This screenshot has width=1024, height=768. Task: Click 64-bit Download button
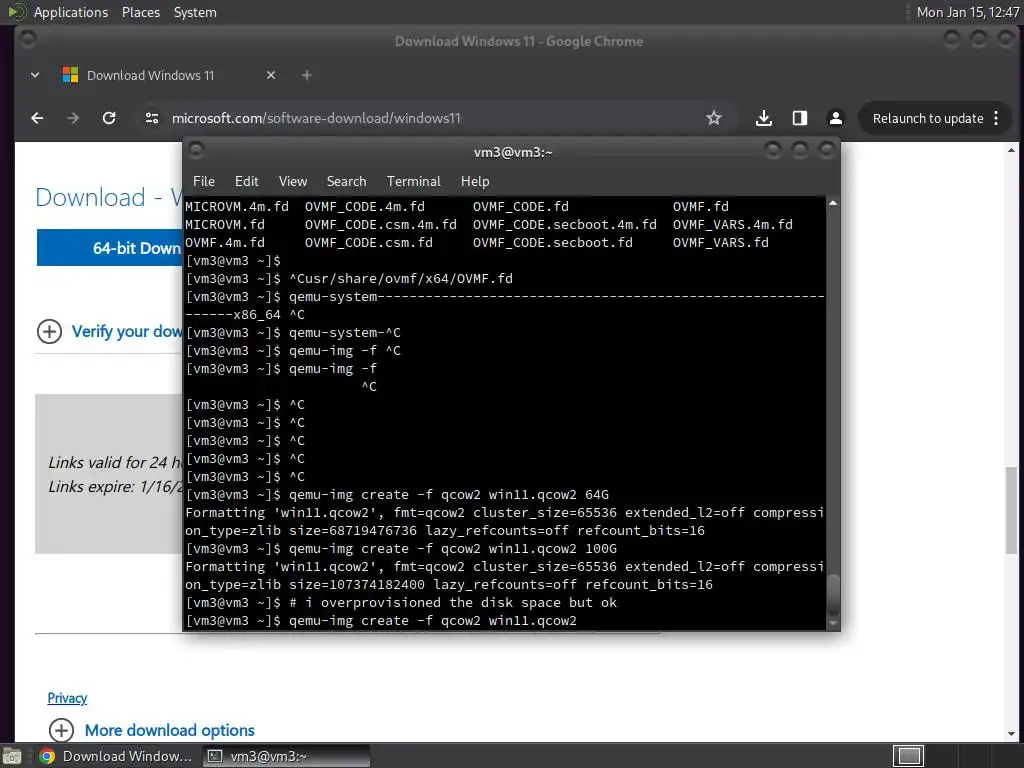pyautogui.click(x=110, y=248)
